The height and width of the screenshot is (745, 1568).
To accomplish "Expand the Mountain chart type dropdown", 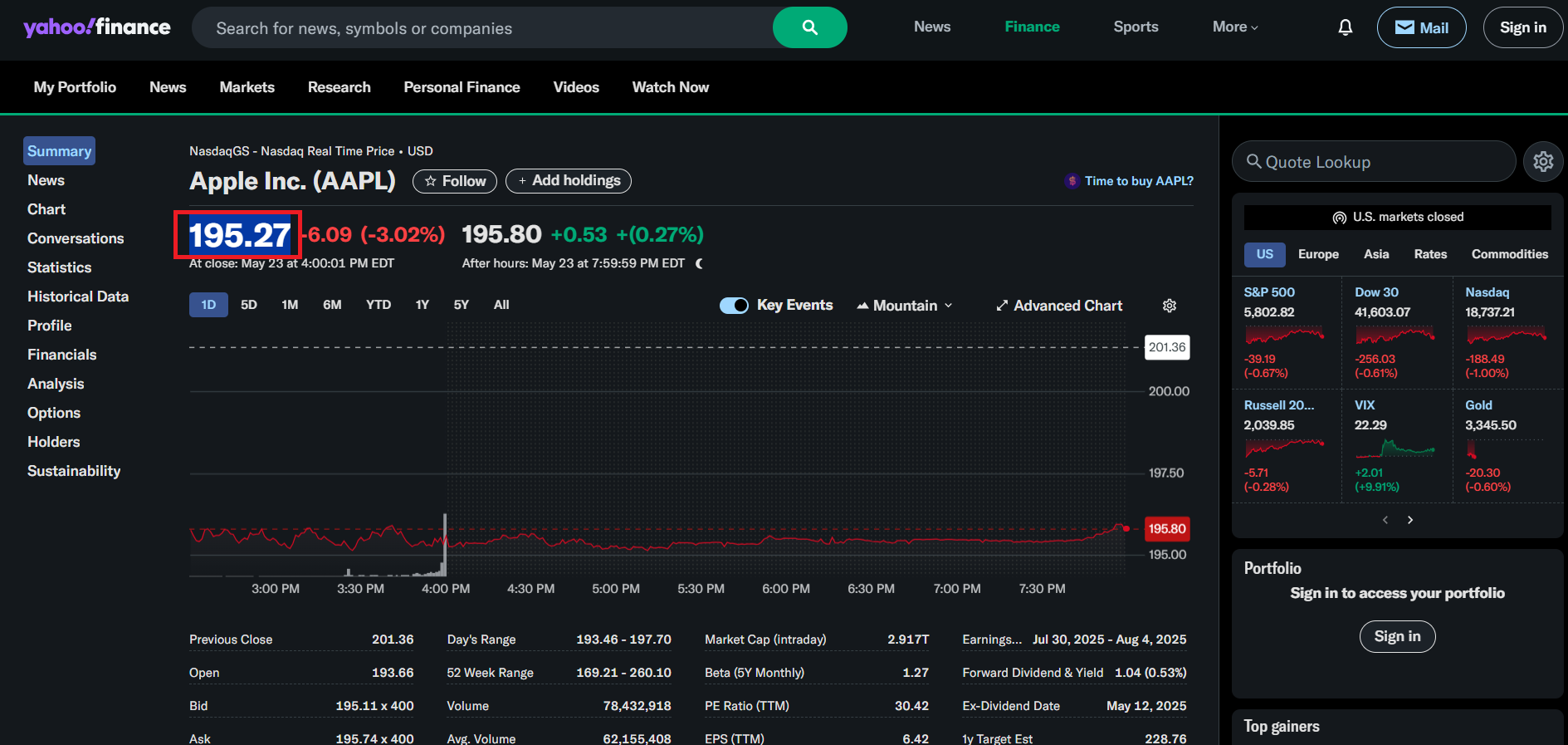I will [905, 306].
